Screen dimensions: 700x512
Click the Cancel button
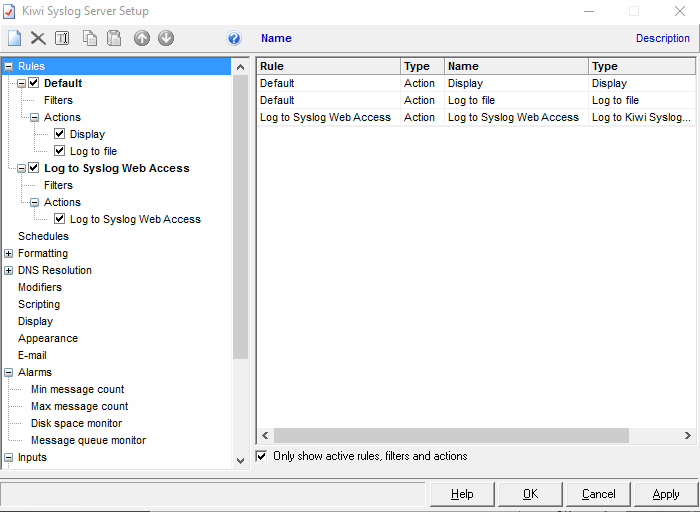click(598, 494)
